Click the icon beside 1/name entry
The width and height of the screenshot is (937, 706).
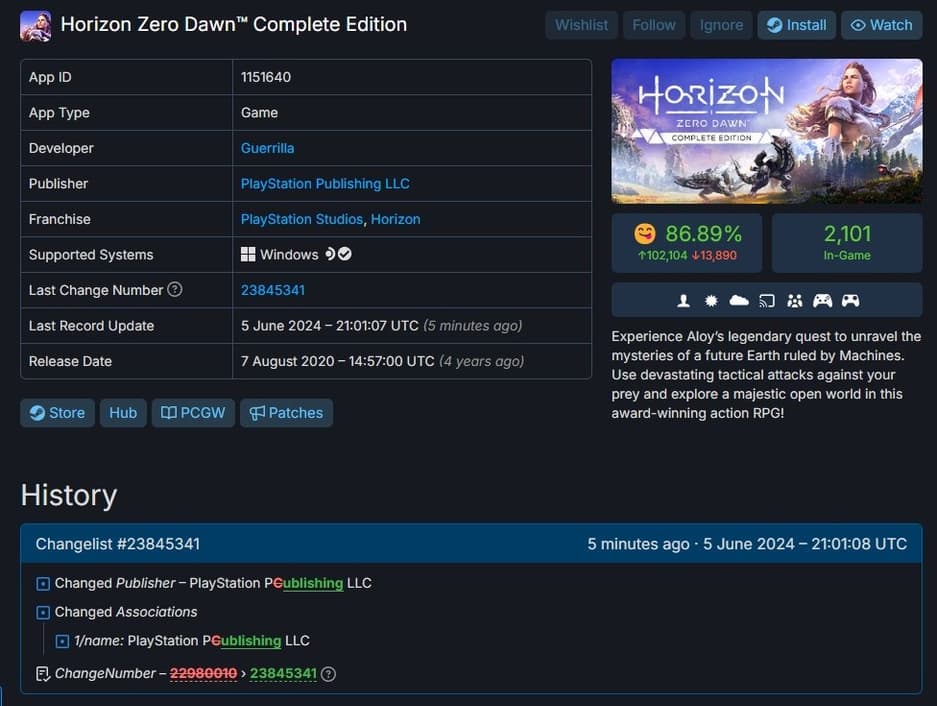62,641
